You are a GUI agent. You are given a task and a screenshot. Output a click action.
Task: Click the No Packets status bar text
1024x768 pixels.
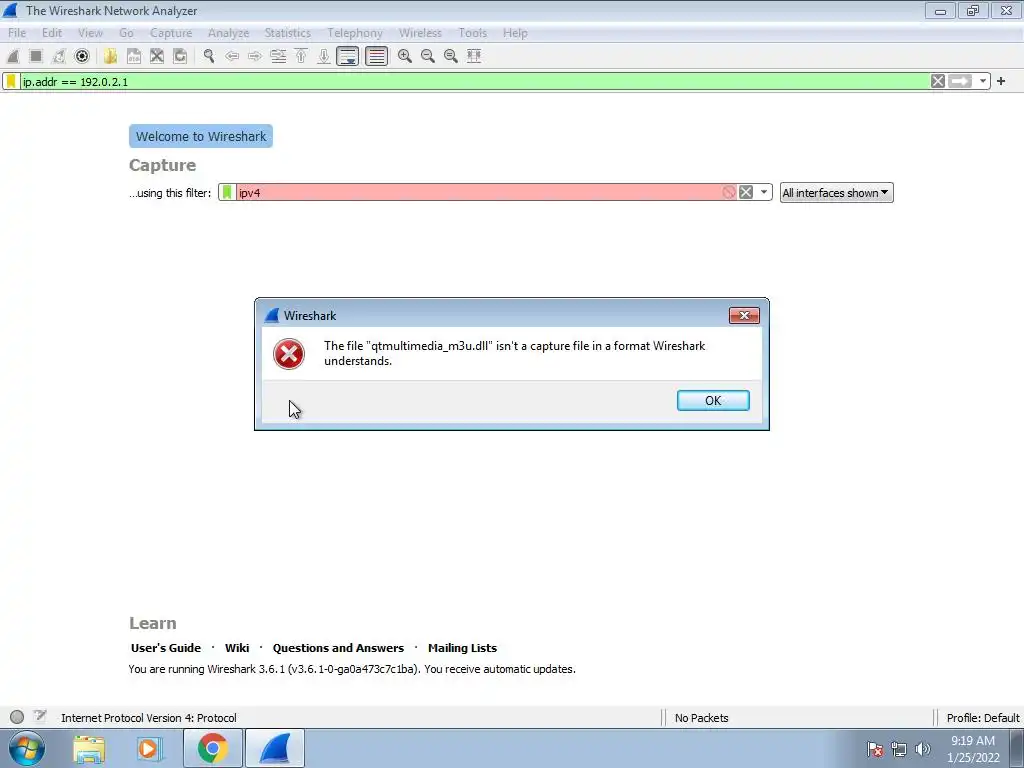pyautogui.click(x=701, y=718)
